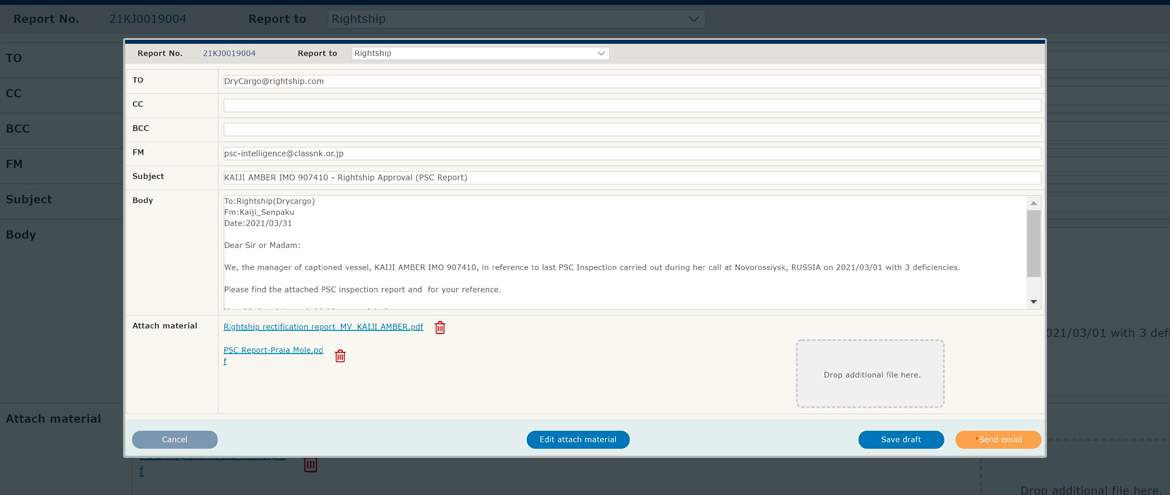Click the Body scrollbar thumb
This screenshot has width=1170, height=495.
(1033, 244)
